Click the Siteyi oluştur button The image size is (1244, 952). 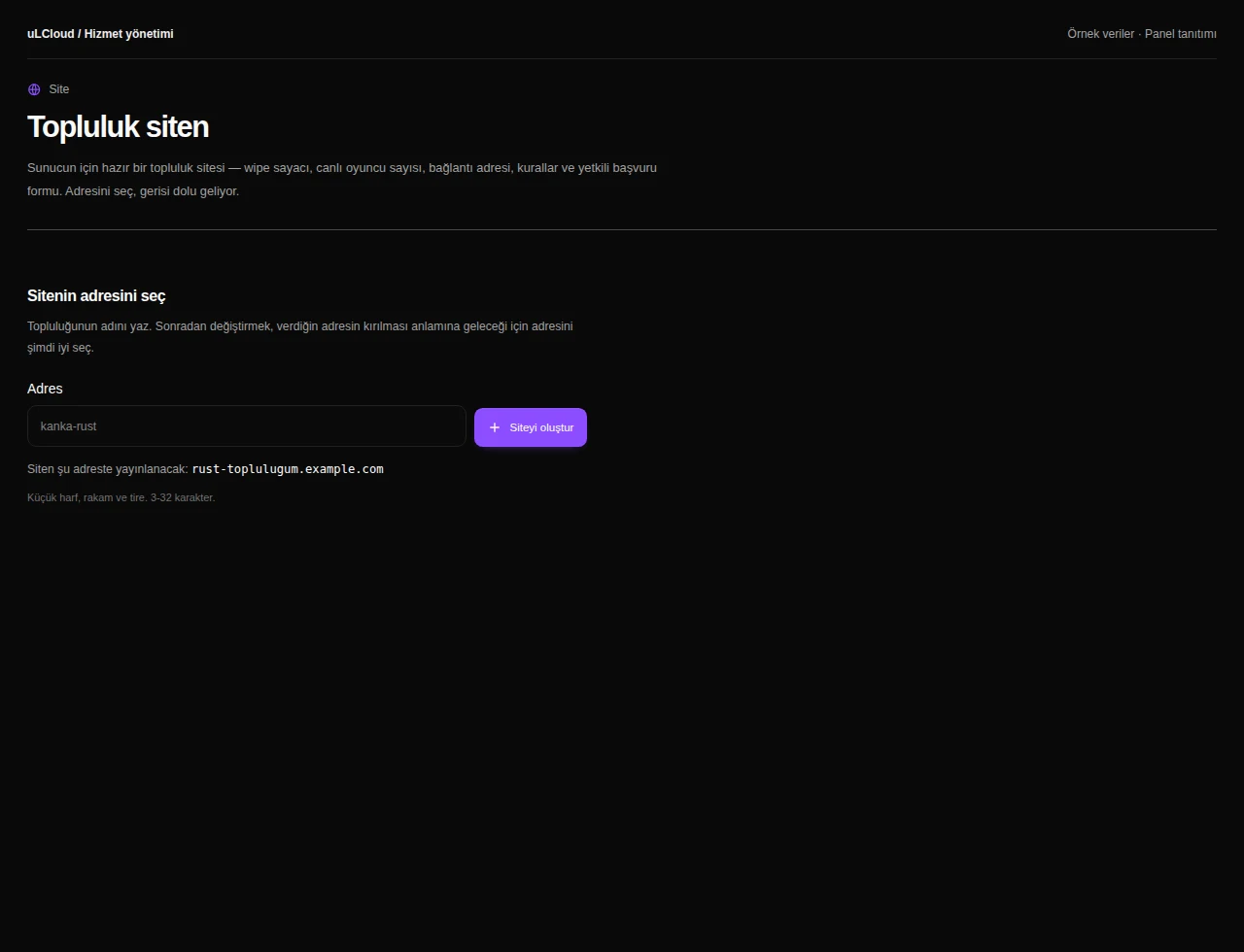click(531, 427)
